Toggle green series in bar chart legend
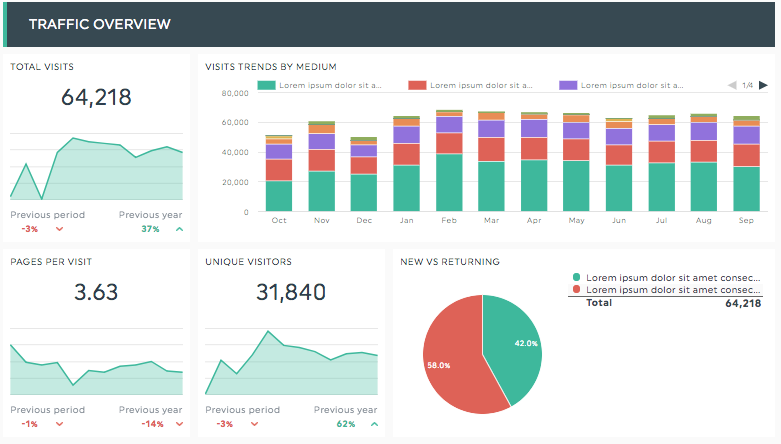The image size is (781, 444). (266, 85)
